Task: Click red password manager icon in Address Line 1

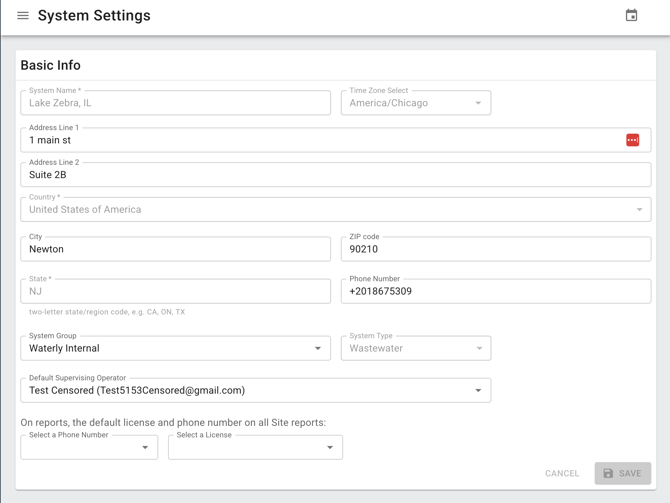Action: (632, 140)
